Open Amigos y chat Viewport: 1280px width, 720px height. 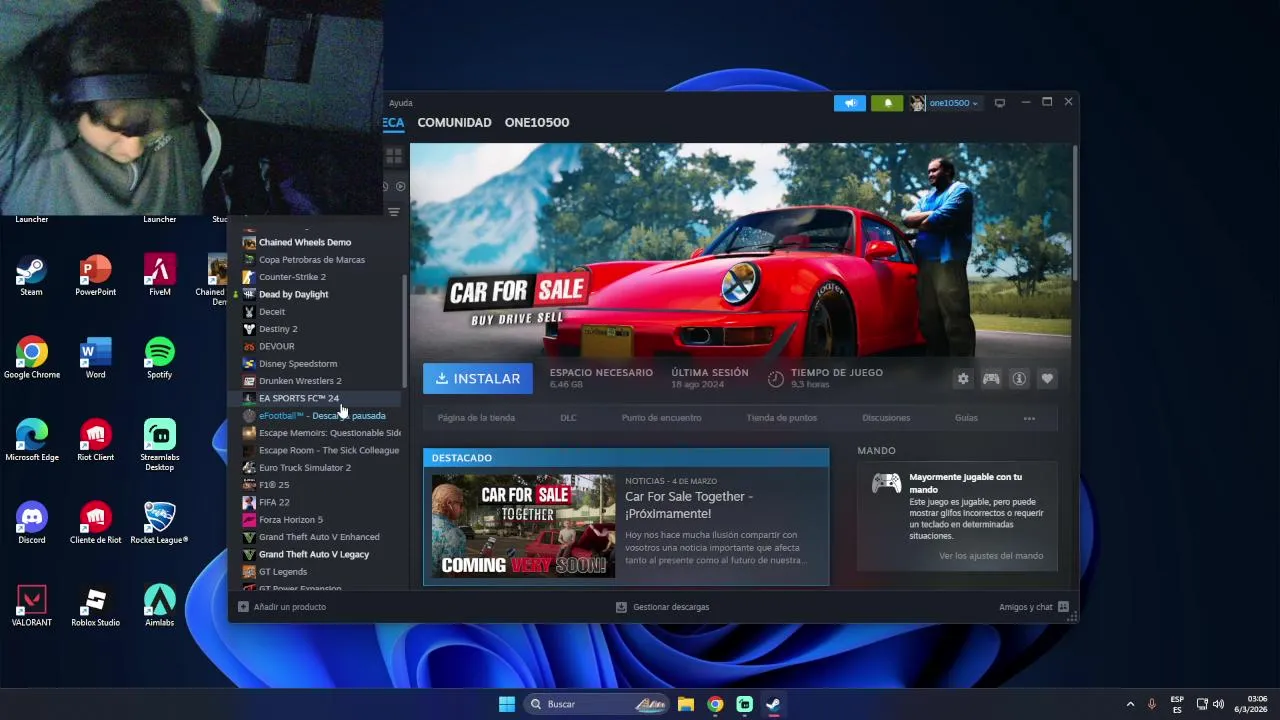pos(1033,607)
